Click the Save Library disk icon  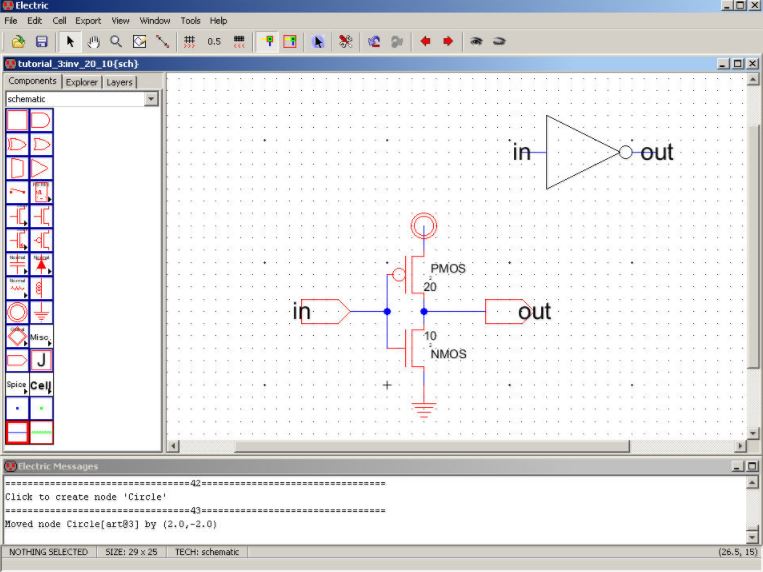(42, 42)
